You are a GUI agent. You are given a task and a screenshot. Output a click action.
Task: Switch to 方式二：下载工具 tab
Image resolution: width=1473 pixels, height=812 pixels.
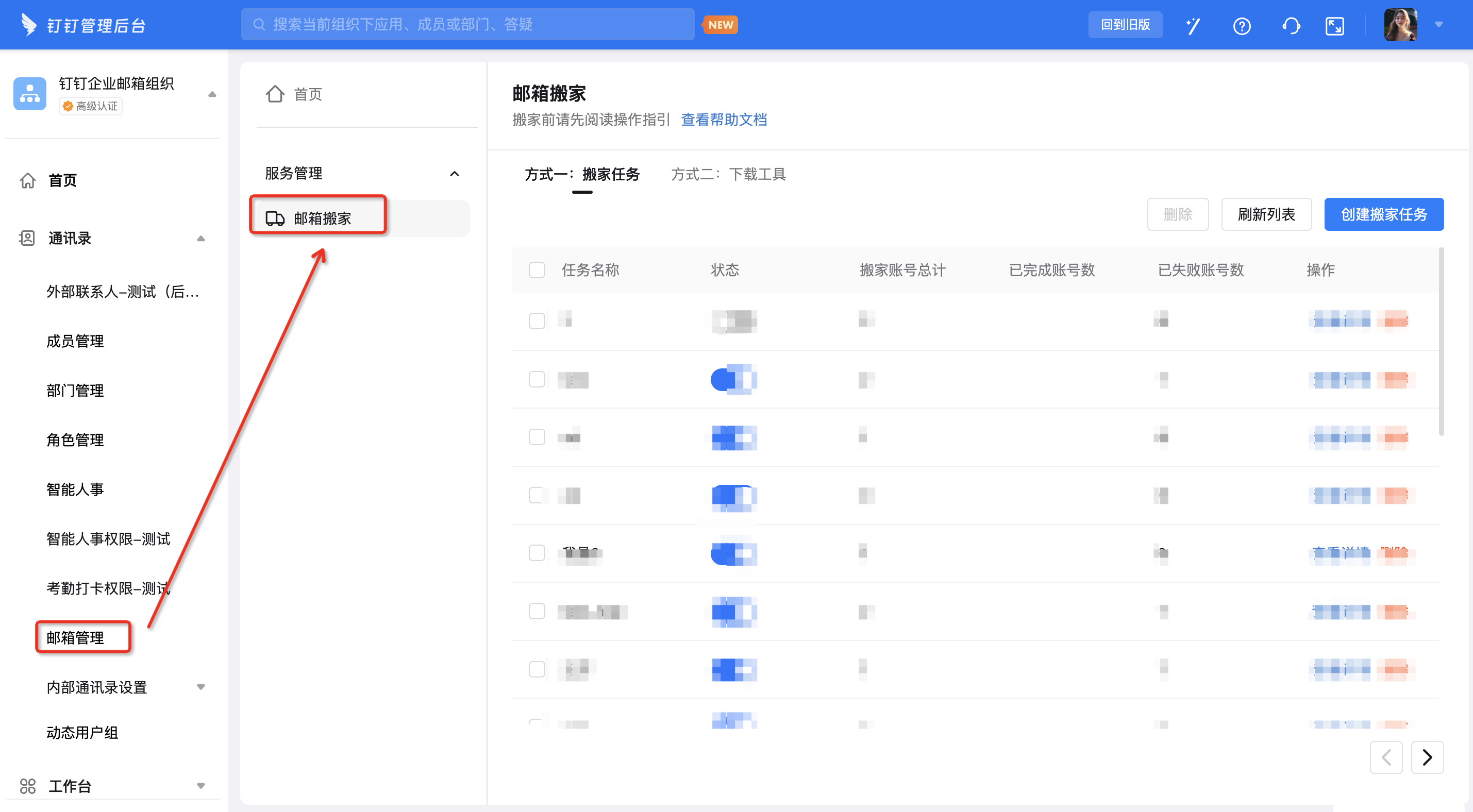(x=728, y=175)
